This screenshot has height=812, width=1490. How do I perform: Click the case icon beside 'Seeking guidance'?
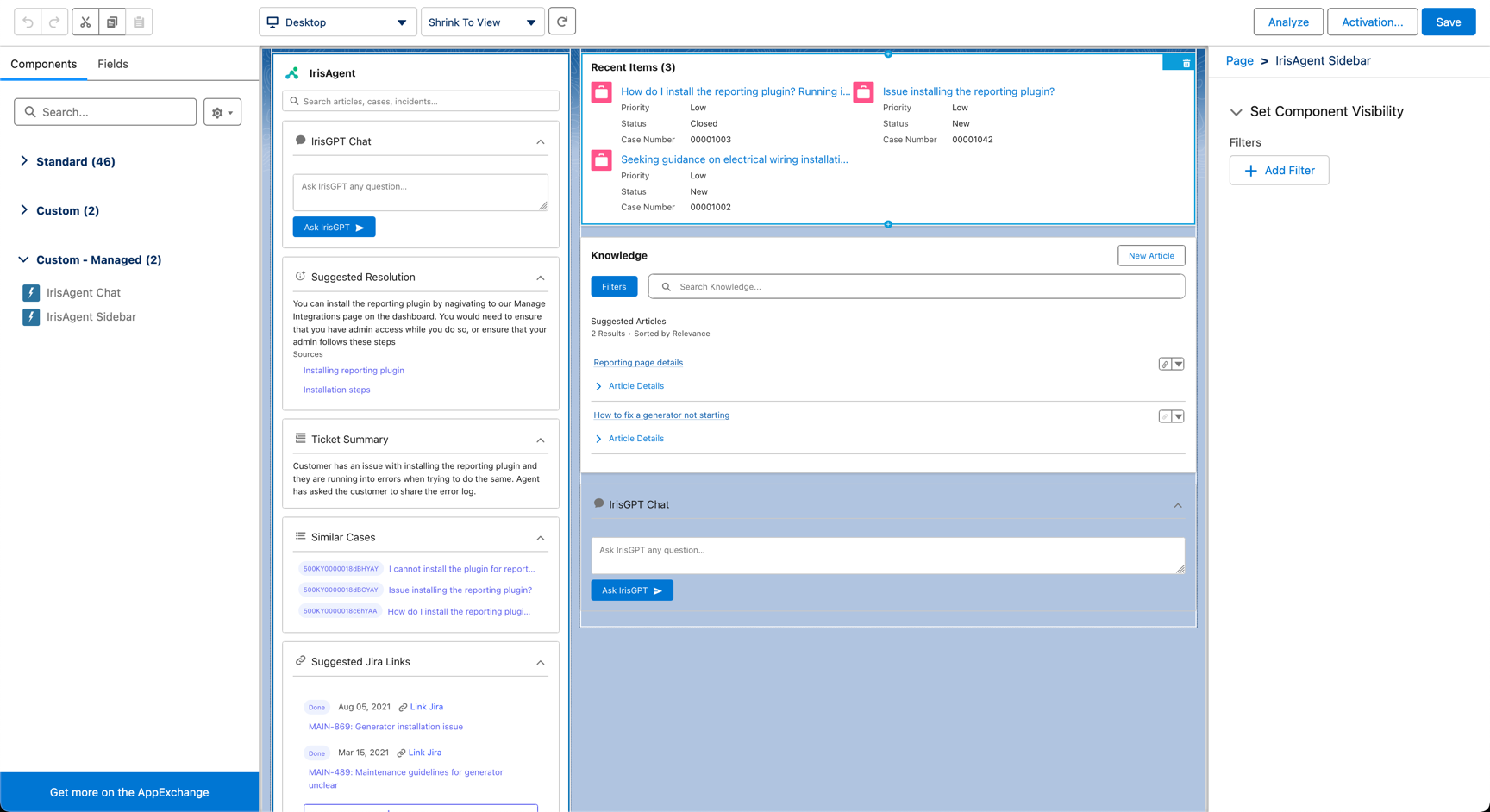click(x=602, y=160)
